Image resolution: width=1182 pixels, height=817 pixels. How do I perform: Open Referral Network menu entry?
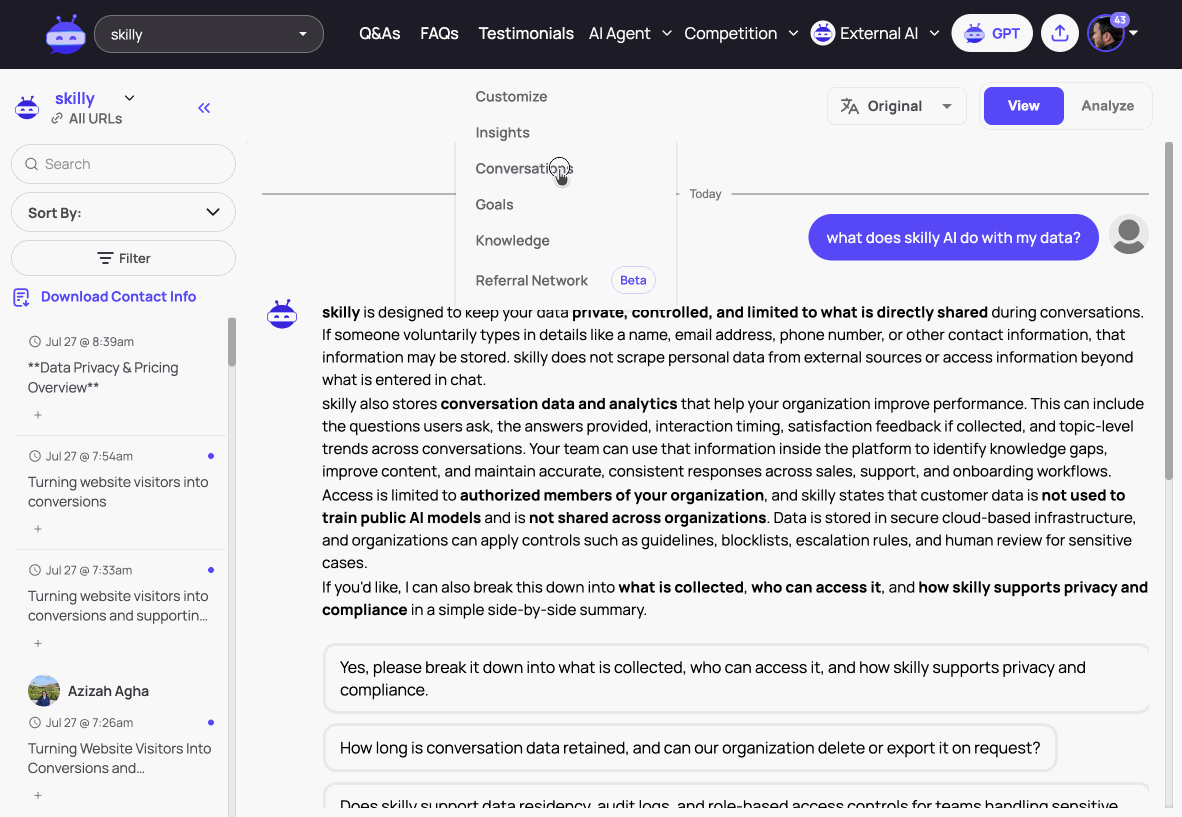point(531,280)
